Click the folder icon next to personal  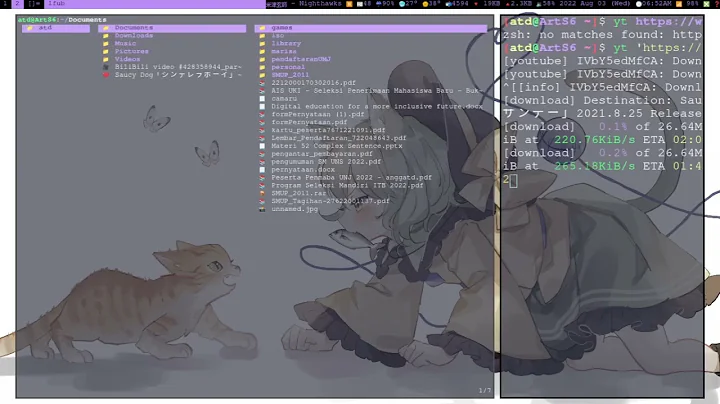(262, 67)
